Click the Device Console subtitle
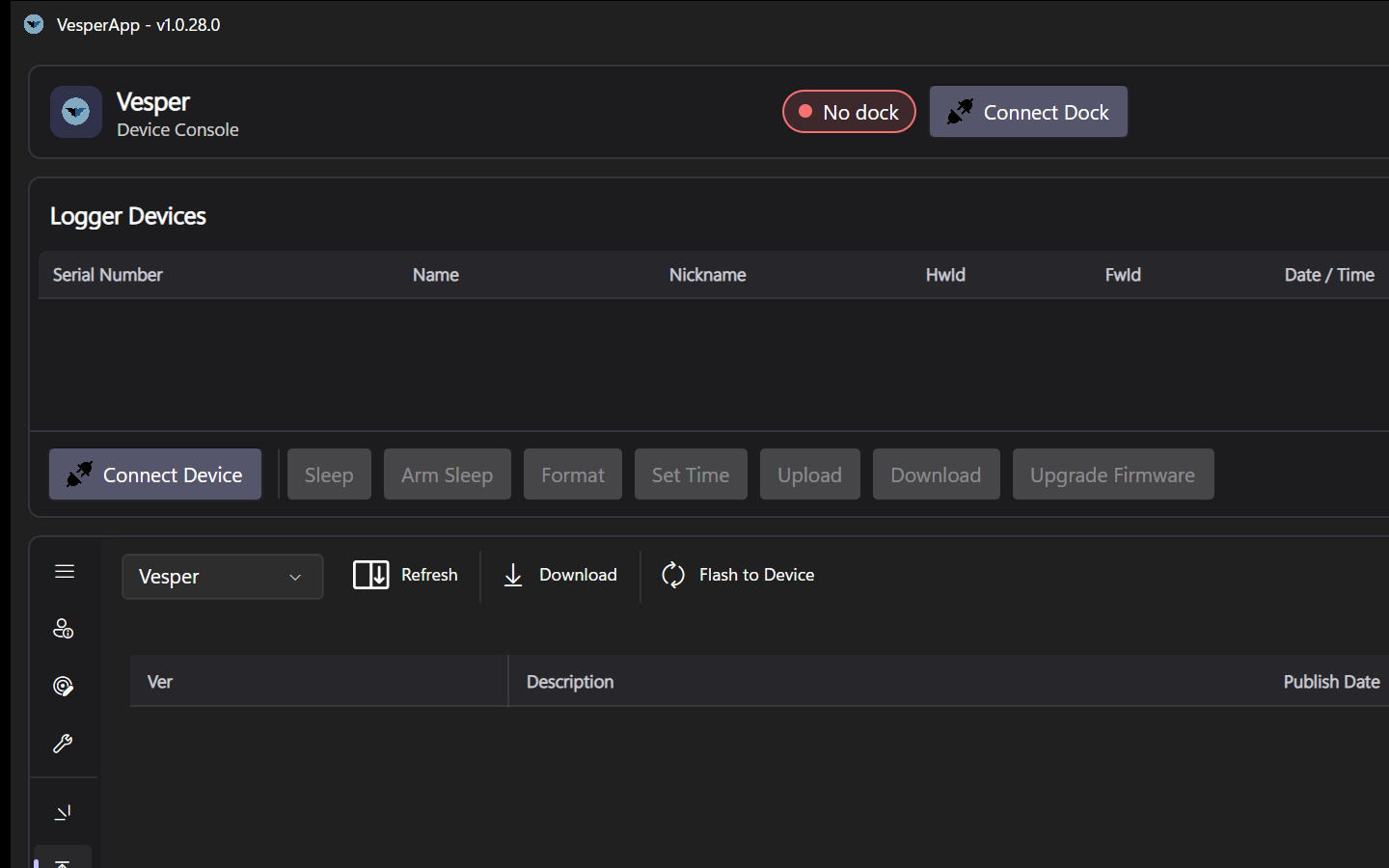 pos(177,129)
